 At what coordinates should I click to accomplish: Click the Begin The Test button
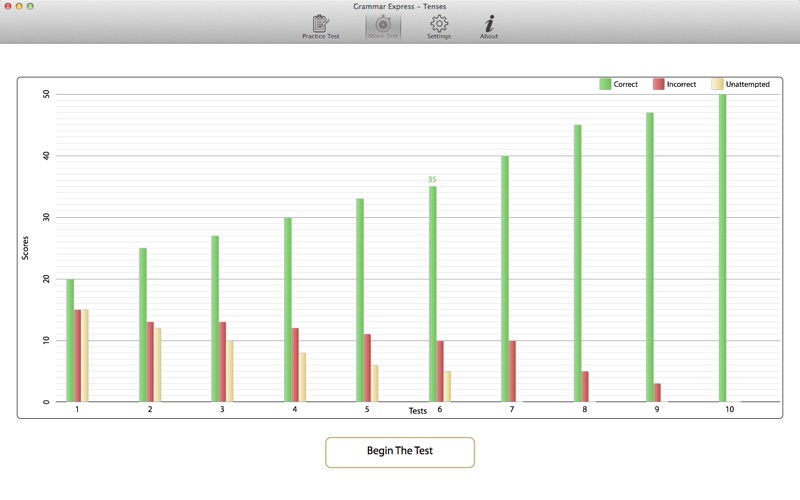(x=399, y=451)
